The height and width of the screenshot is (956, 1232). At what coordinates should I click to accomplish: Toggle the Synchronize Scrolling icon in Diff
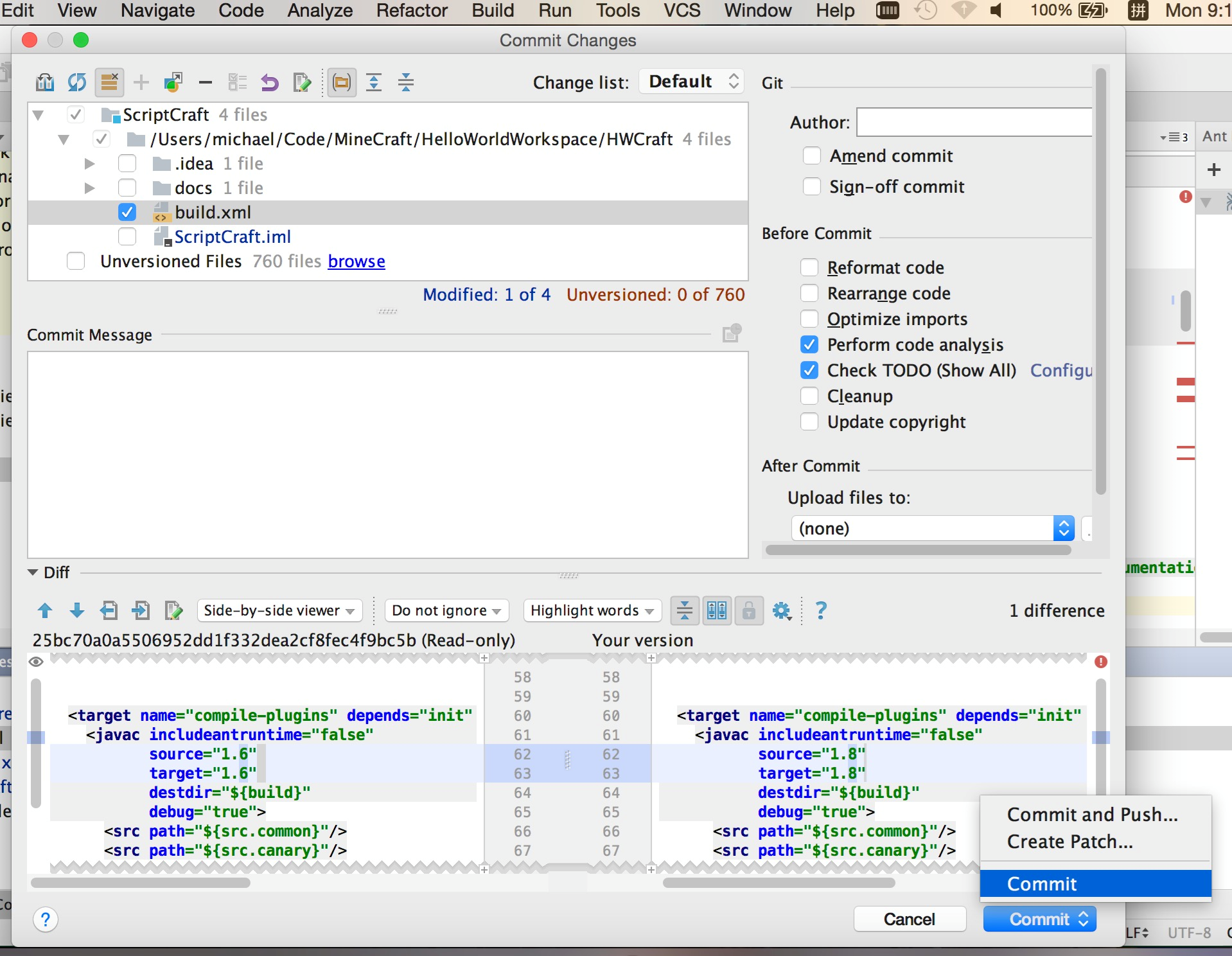coord(717,610)
